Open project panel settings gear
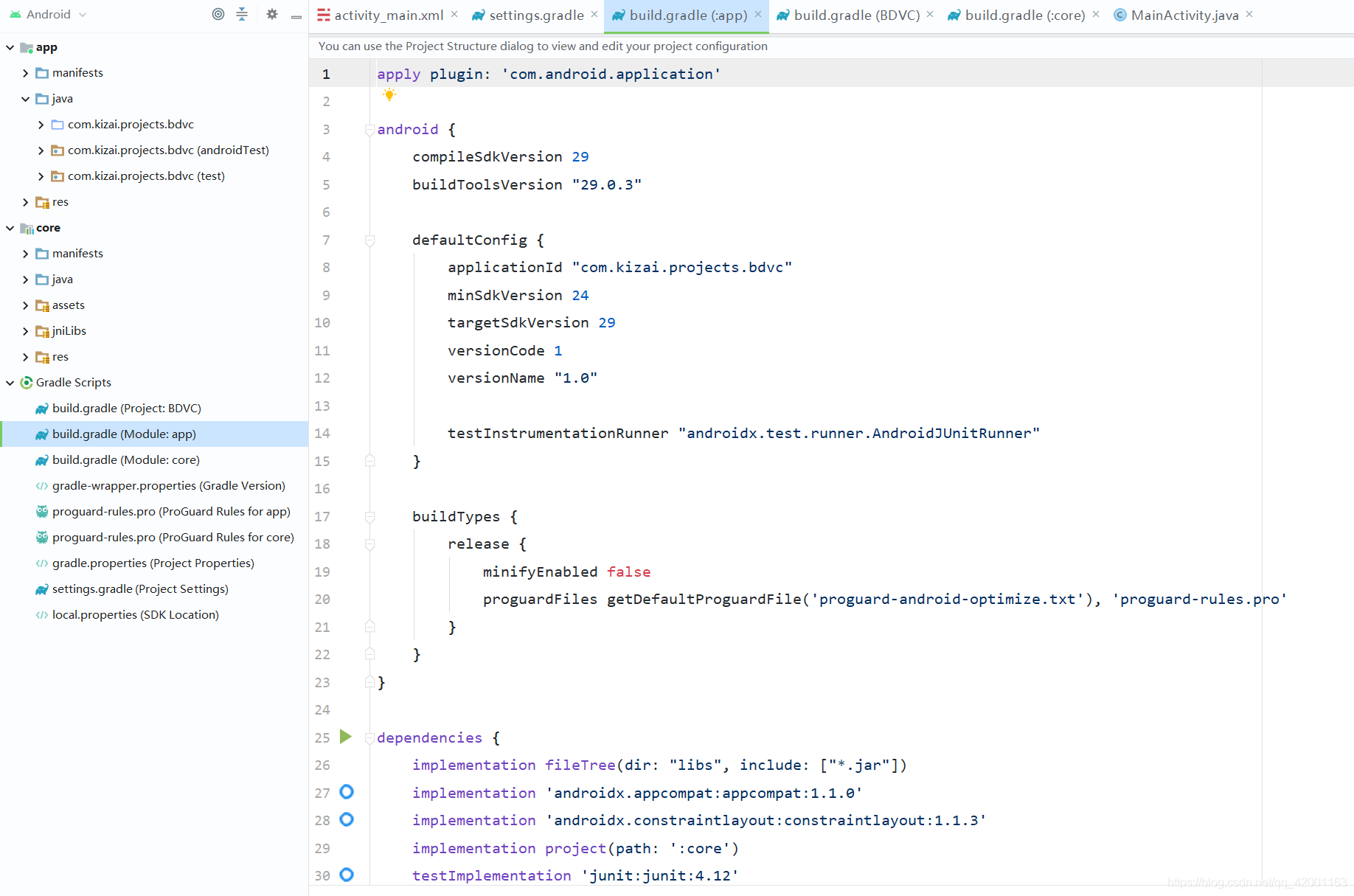This screenshot has height=896, width=1354. (272, 14)
